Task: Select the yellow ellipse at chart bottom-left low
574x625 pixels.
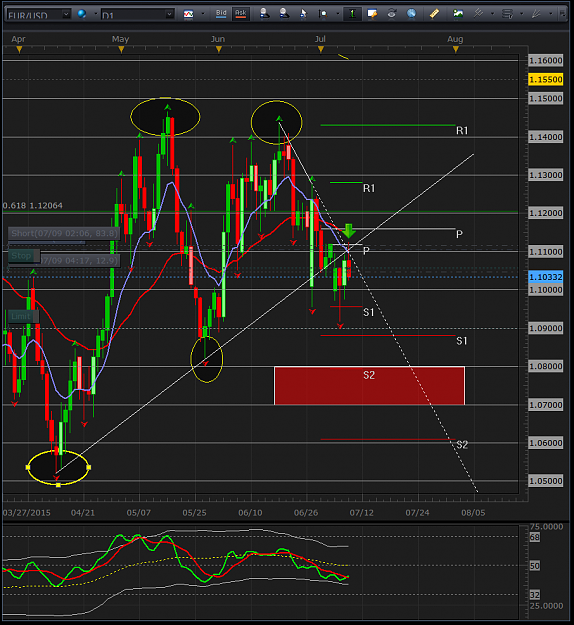Action: coord(58,468)
